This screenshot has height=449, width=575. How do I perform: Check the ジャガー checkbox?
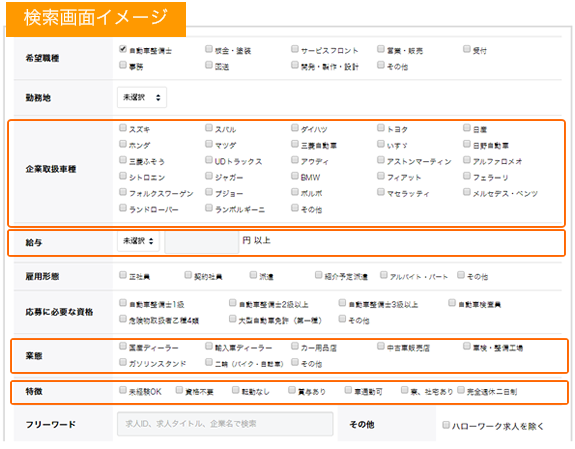[209, 176]
